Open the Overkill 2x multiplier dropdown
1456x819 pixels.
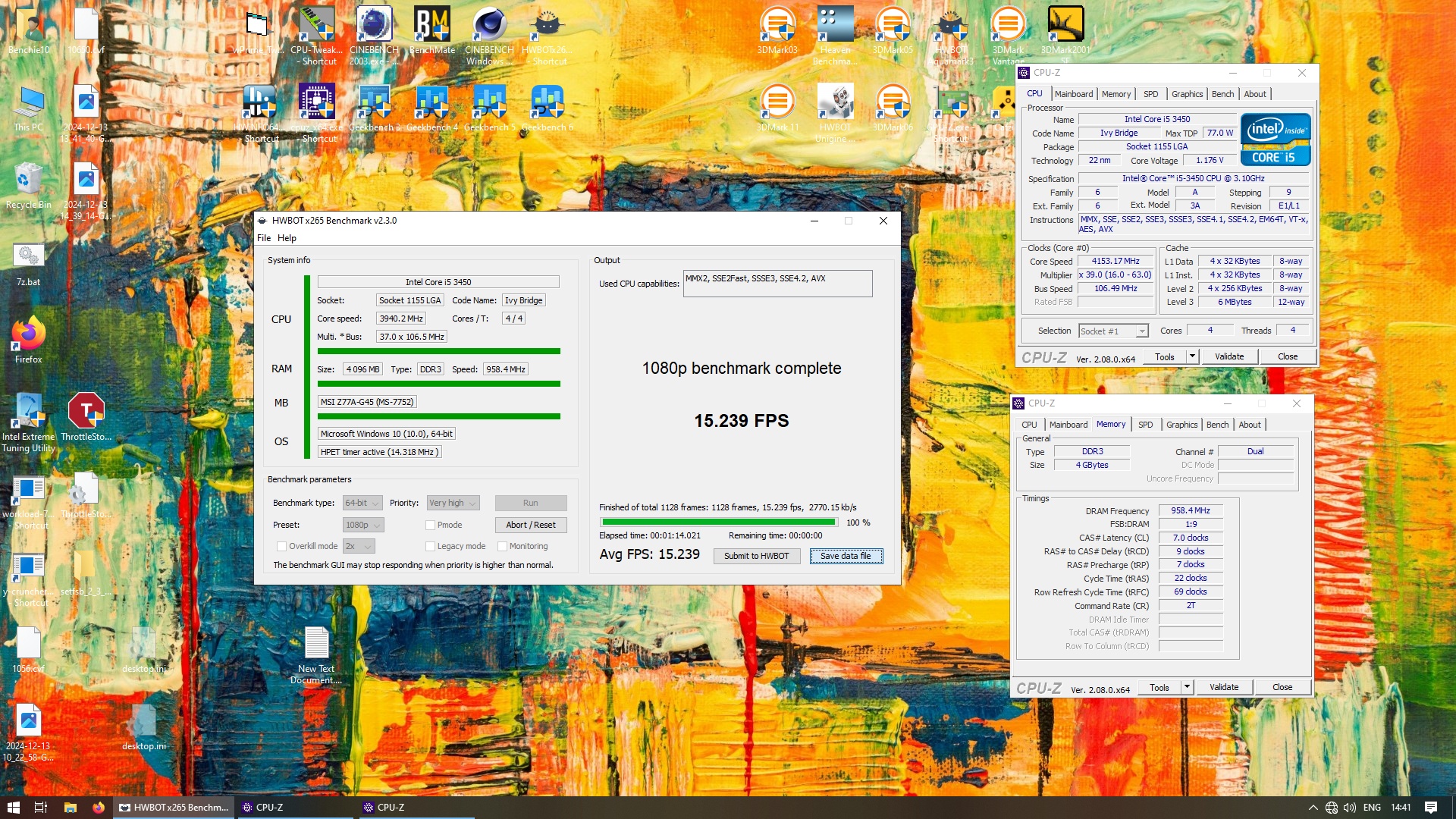pyautogui.click(x=359, y=546)
